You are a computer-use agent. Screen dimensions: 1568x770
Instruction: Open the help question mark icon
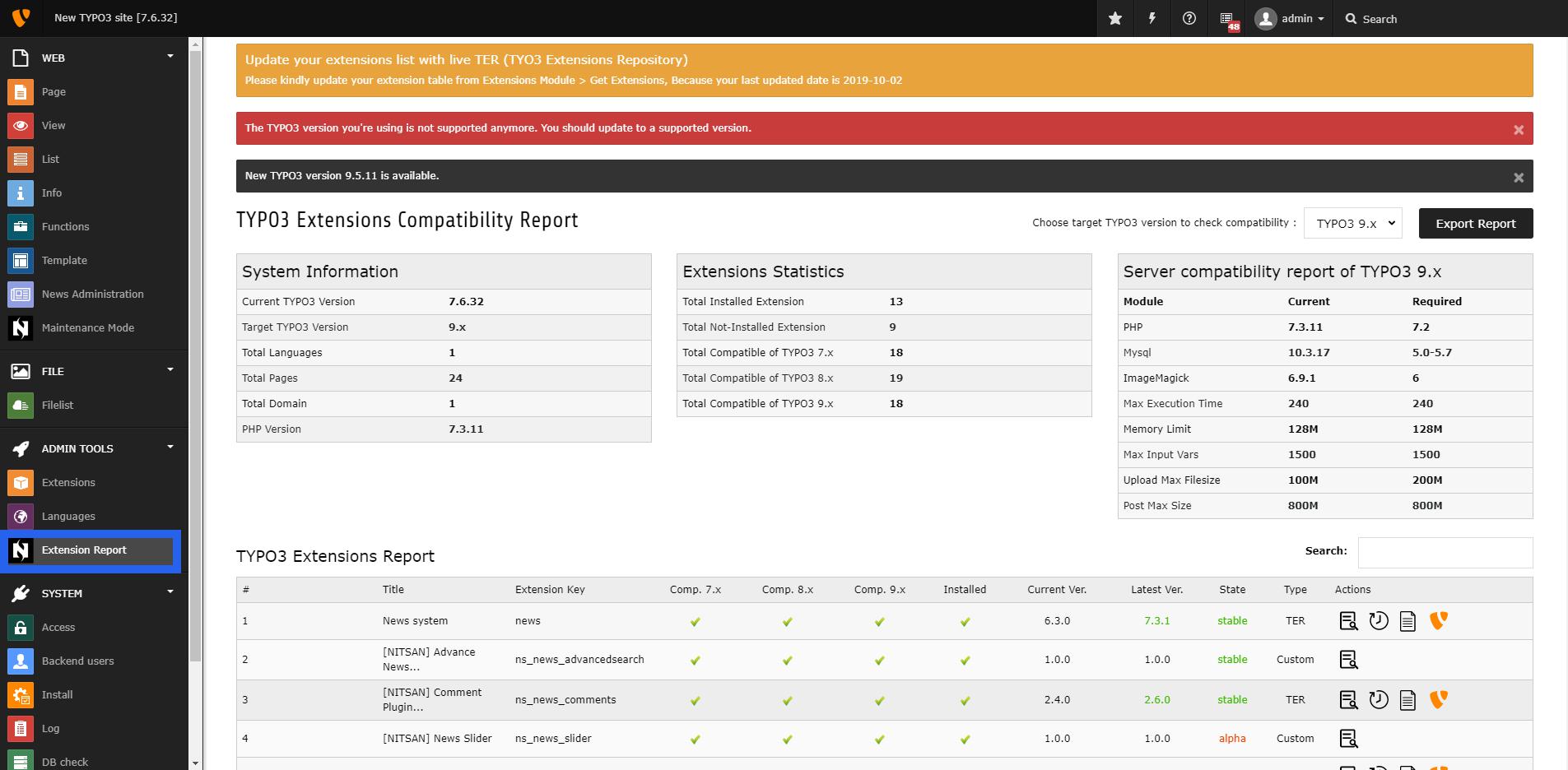[1189, 18]
